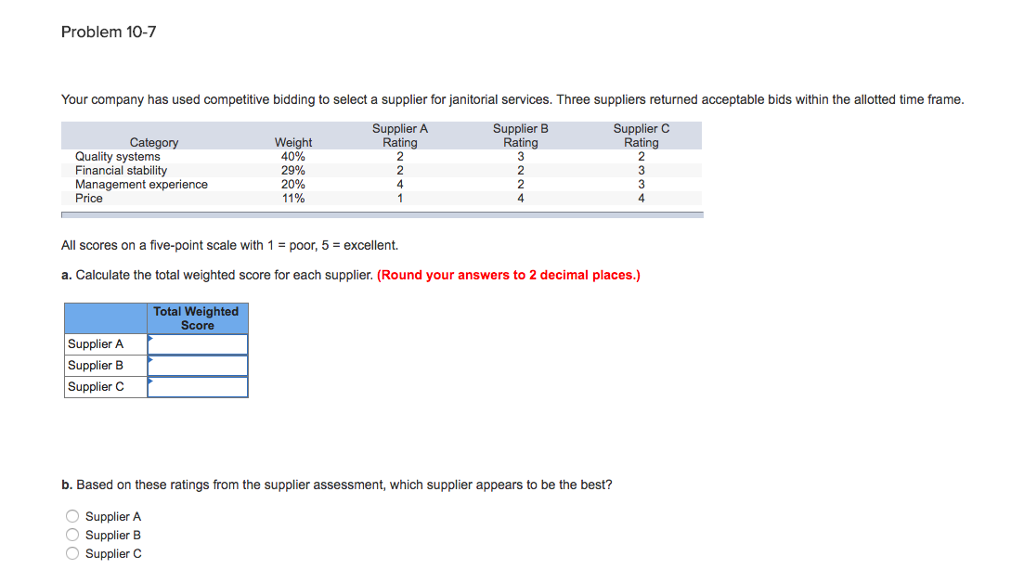Click the Management experience row label
Image resolution: width=1024 pixels, height=582 pixels.
(x=141, y=185)
